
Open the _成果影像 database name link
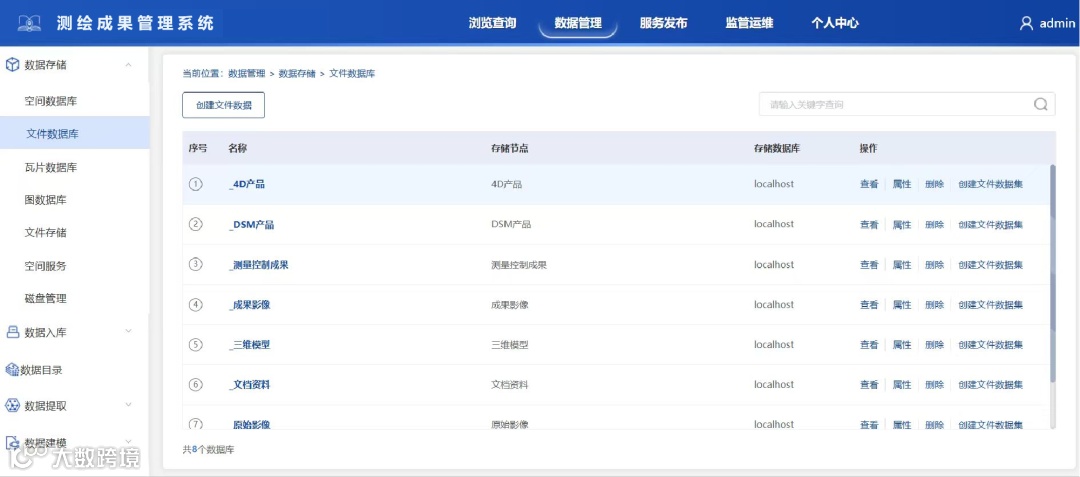point(249,305)
